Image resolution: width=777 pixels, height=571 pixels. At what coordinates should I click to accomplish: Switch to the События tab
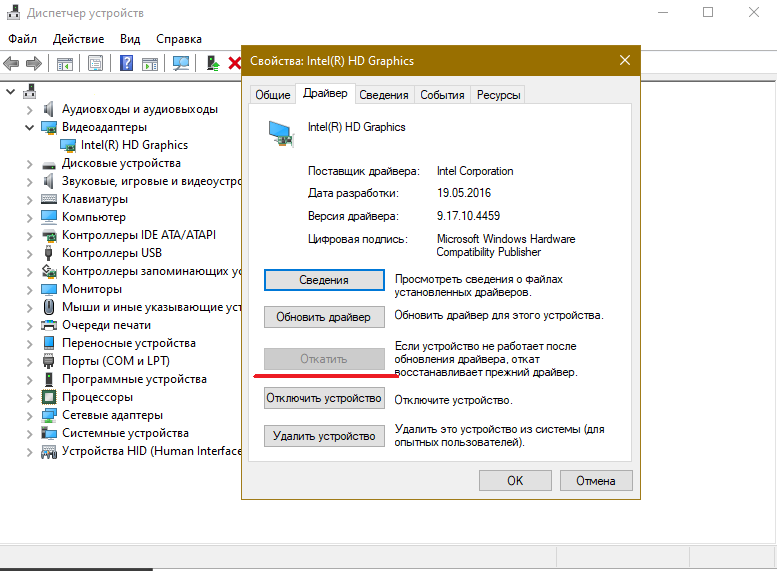442,95
